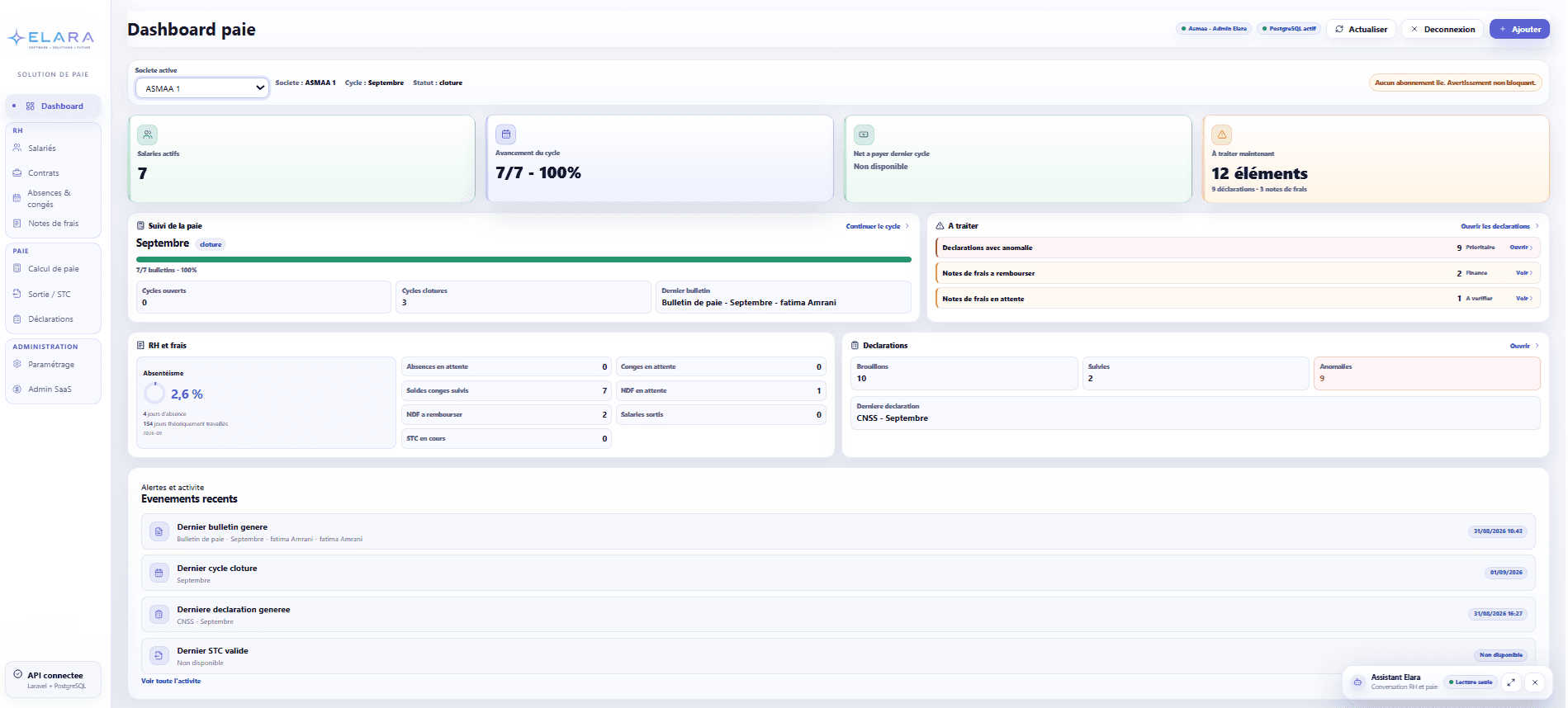Close the Assistant Elara widget

1535,682
